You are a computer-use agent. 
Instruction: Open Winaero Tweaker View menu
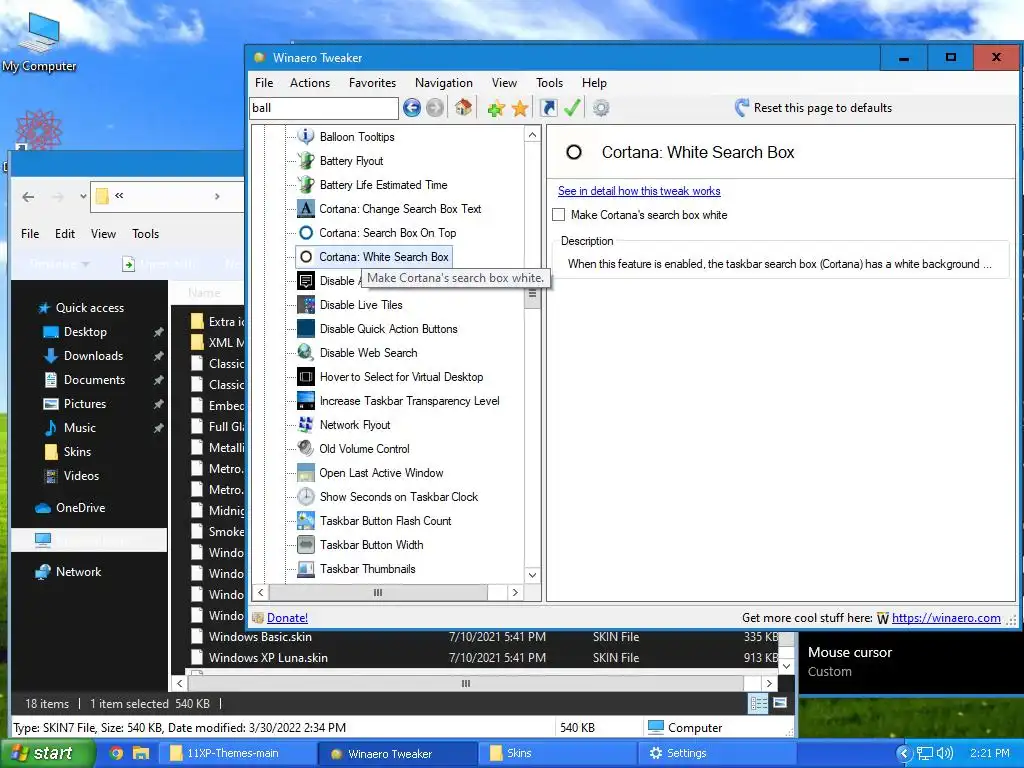click(504, 83)
